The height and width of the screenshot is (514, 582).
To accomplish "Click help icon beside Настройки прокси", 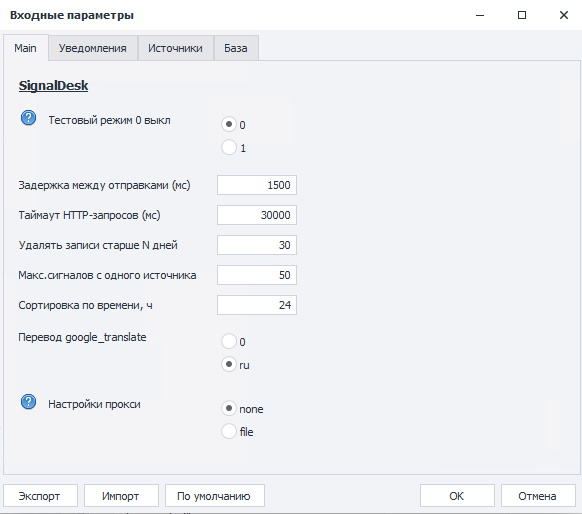I will click(28, 402).
